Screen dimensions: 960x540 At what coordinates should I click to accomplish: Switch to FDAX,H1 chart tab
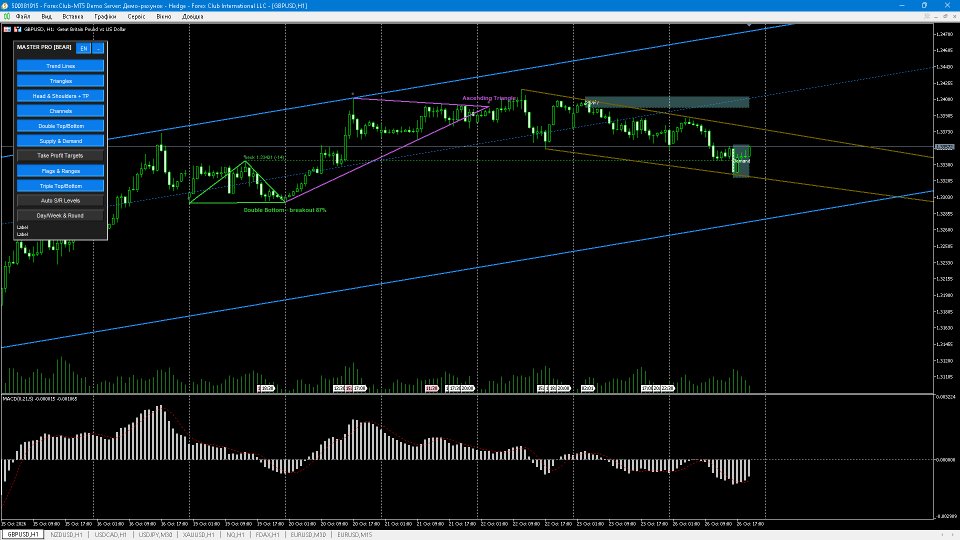268,534
